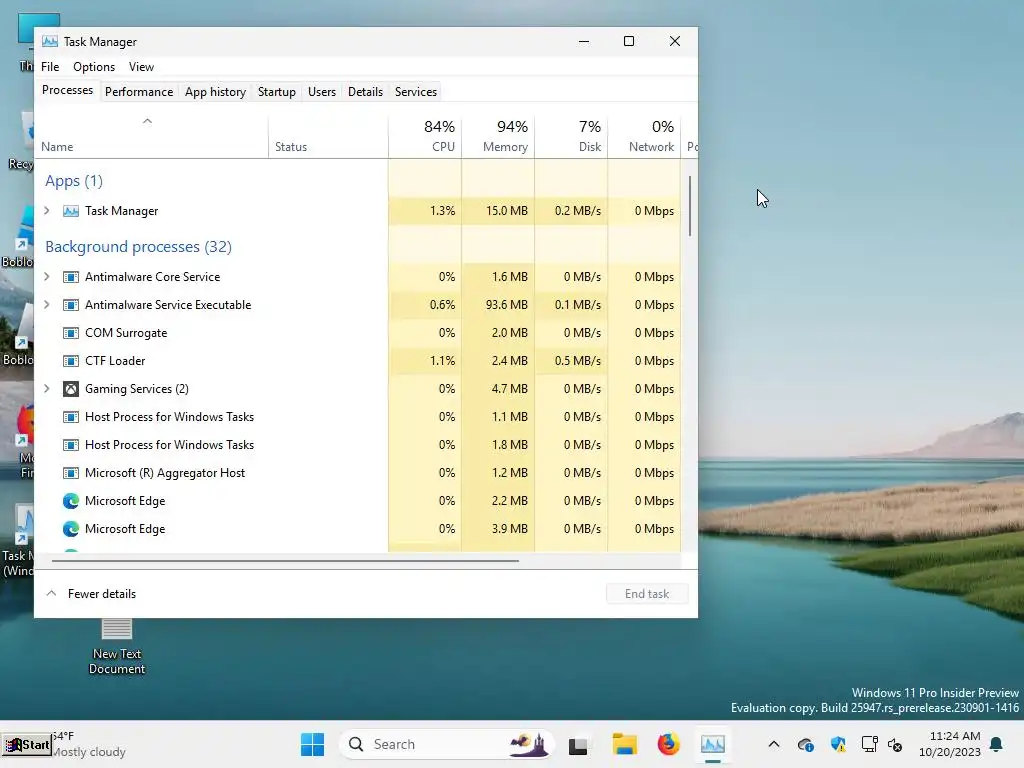1024x768 pixels.
Task: Open the Options menu
Action: point(94,67)
